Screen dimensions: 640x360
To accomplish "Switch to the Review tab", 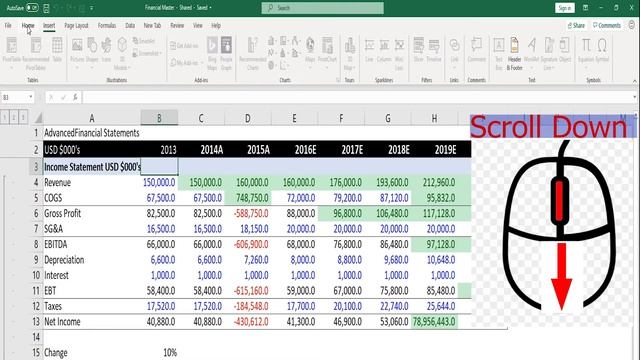I will coord(177,25).
